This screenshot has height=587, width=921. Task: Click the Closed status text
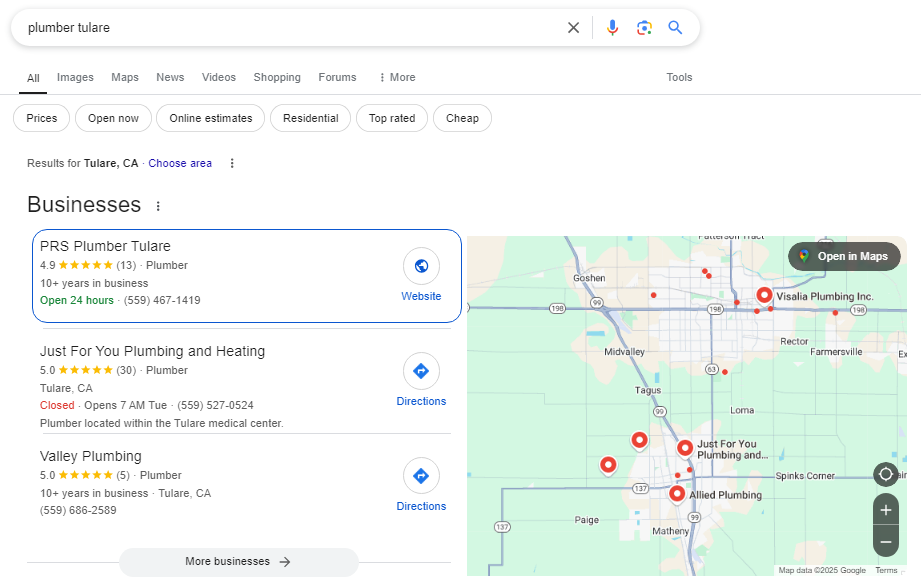(x=57, y=405)
